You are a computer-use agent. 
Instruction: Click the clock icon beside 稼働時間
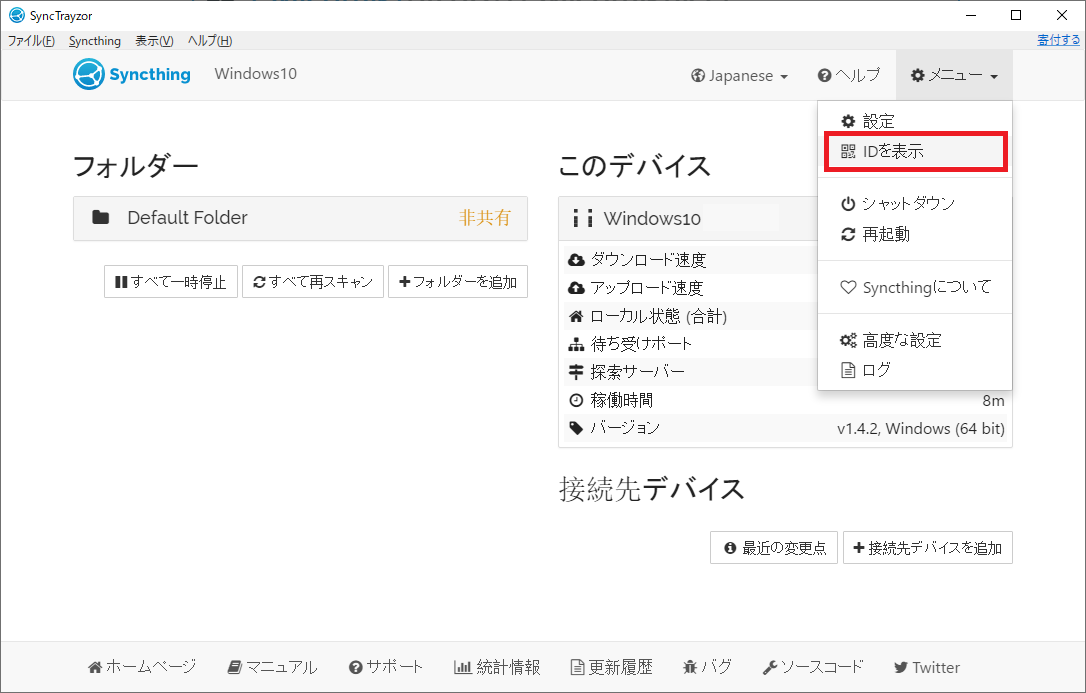pyautogui.click(x=576, y=400)
